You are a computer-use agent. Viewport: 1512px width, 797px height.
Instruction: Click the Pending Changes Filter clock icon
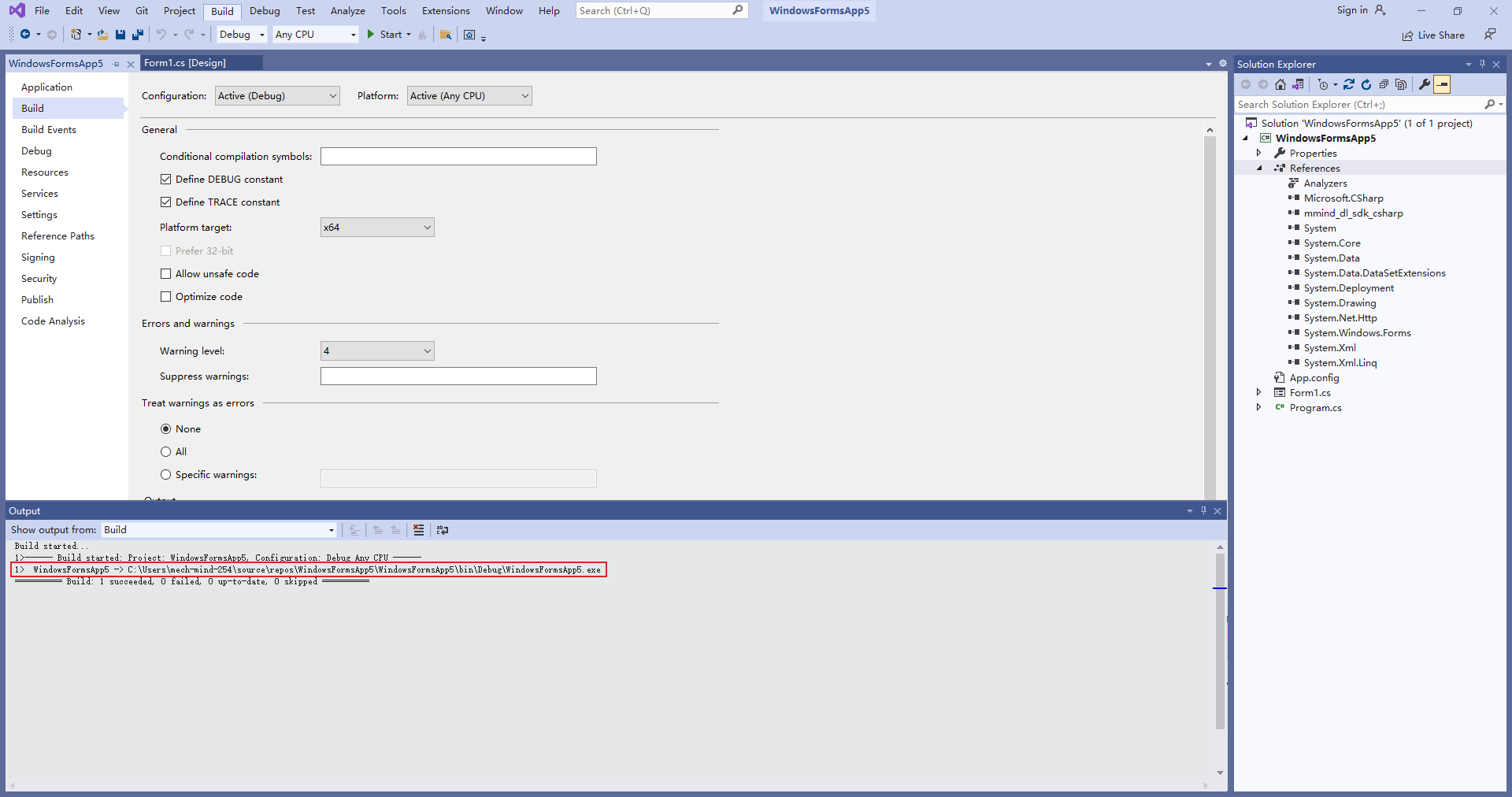point(1323,84)
